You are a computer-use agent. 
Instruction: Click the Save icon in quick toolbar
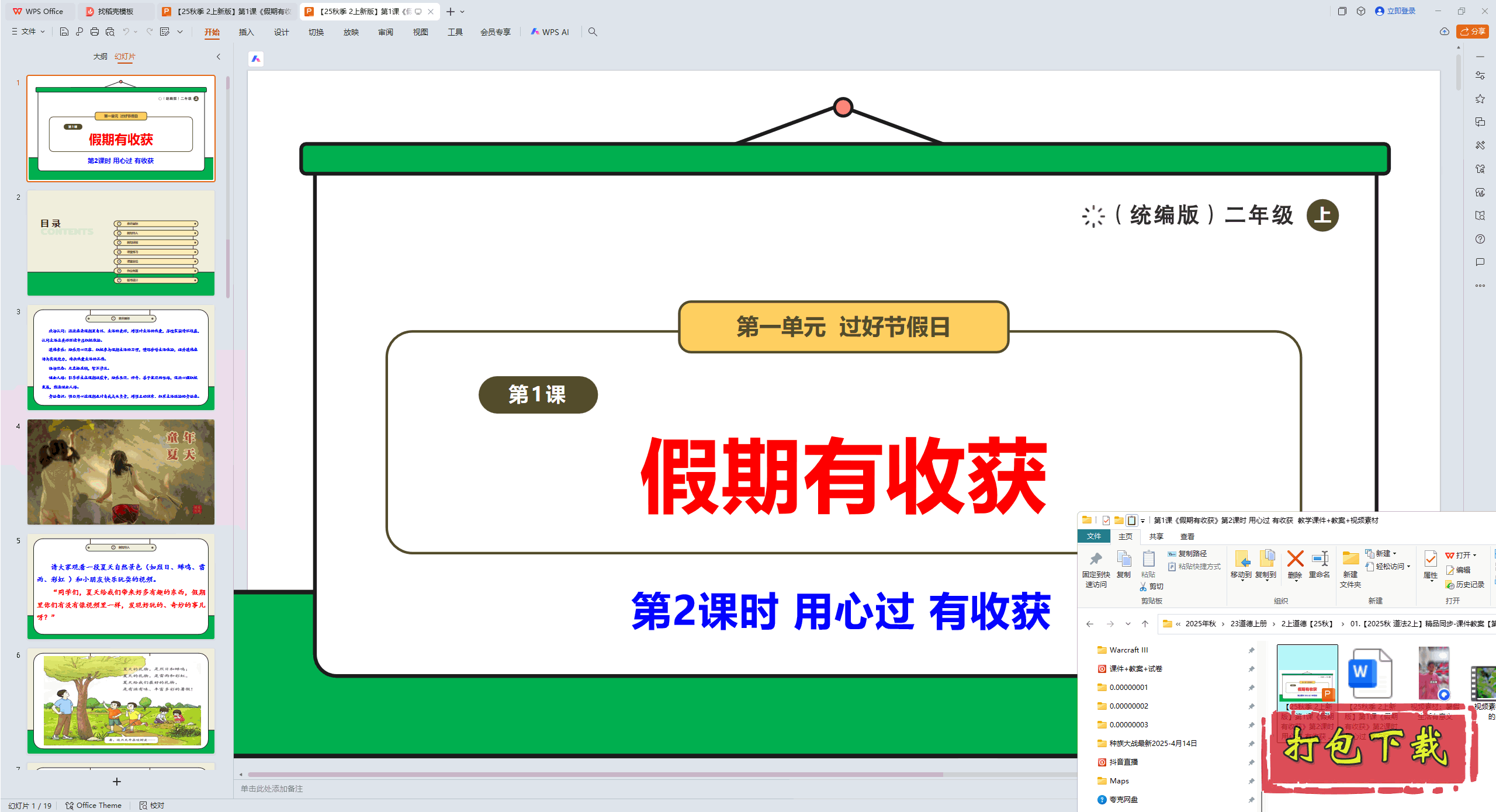(64, 32)
